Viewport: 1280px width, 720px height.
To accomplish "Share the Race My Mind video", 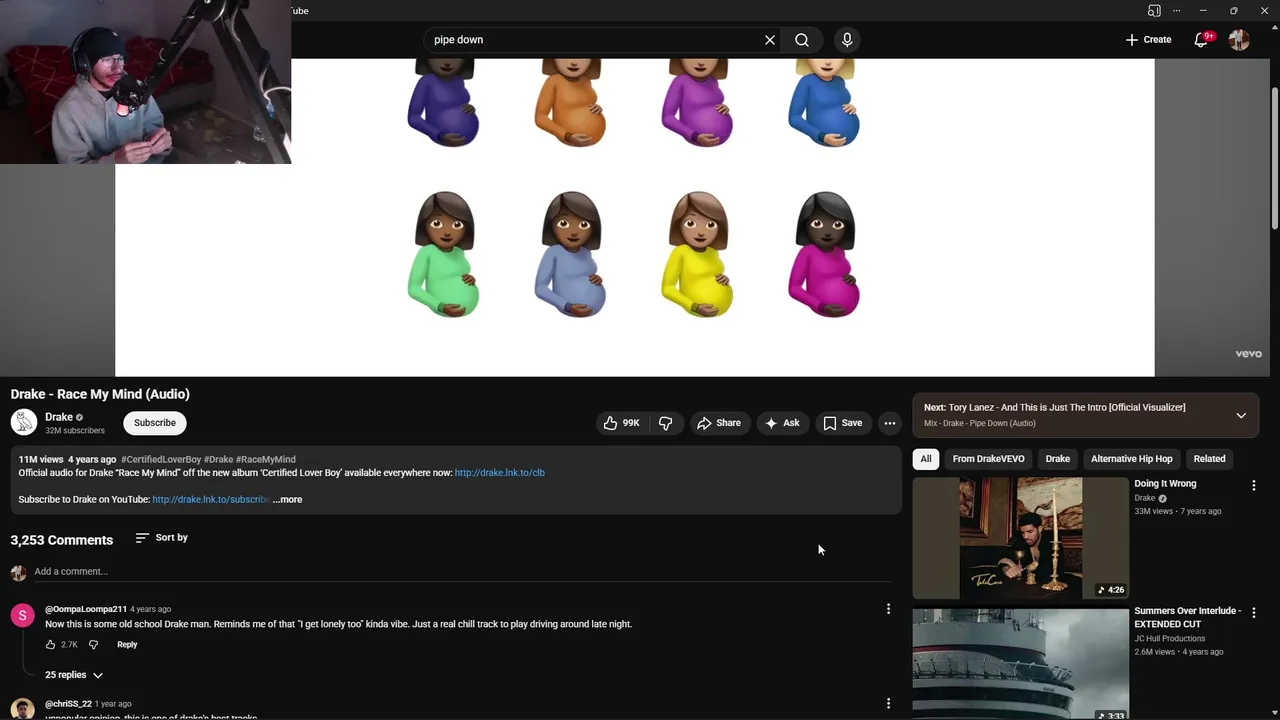I will (719, 423).
